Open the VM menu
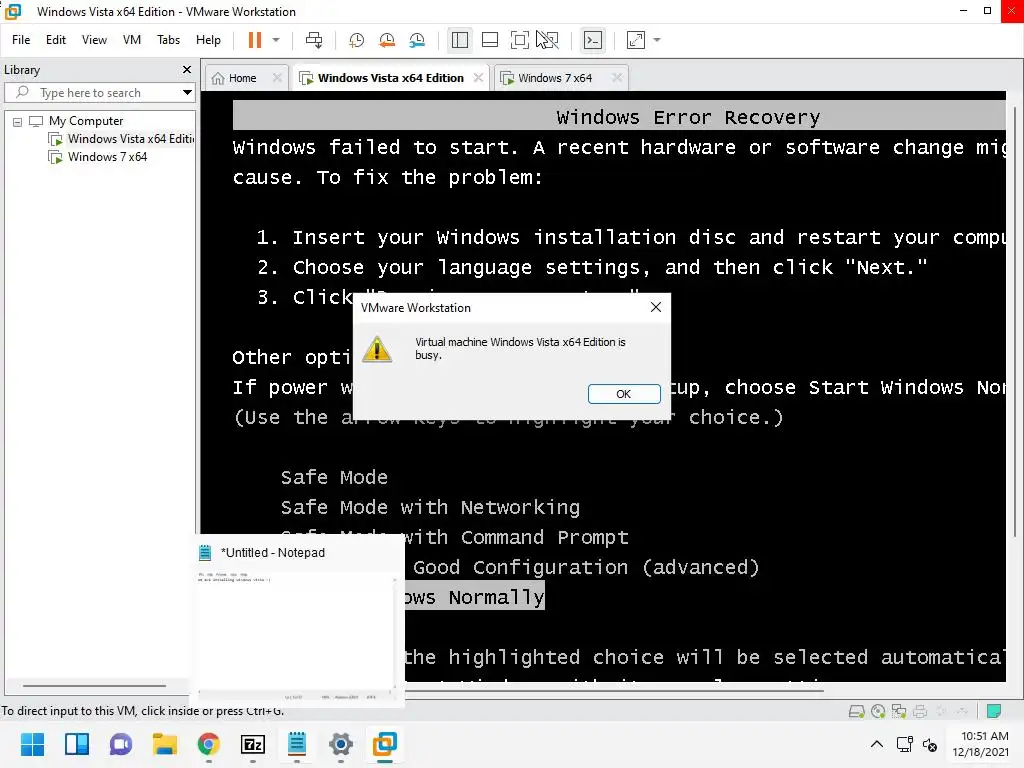Screen dimensions: 1024x768 click(132, 40)
